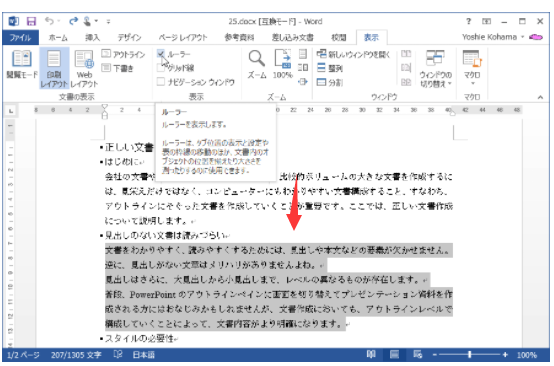Open the 差し込み文書 tab
The image size is (554, 366).
pyautogui.click(x=293, y=37)
